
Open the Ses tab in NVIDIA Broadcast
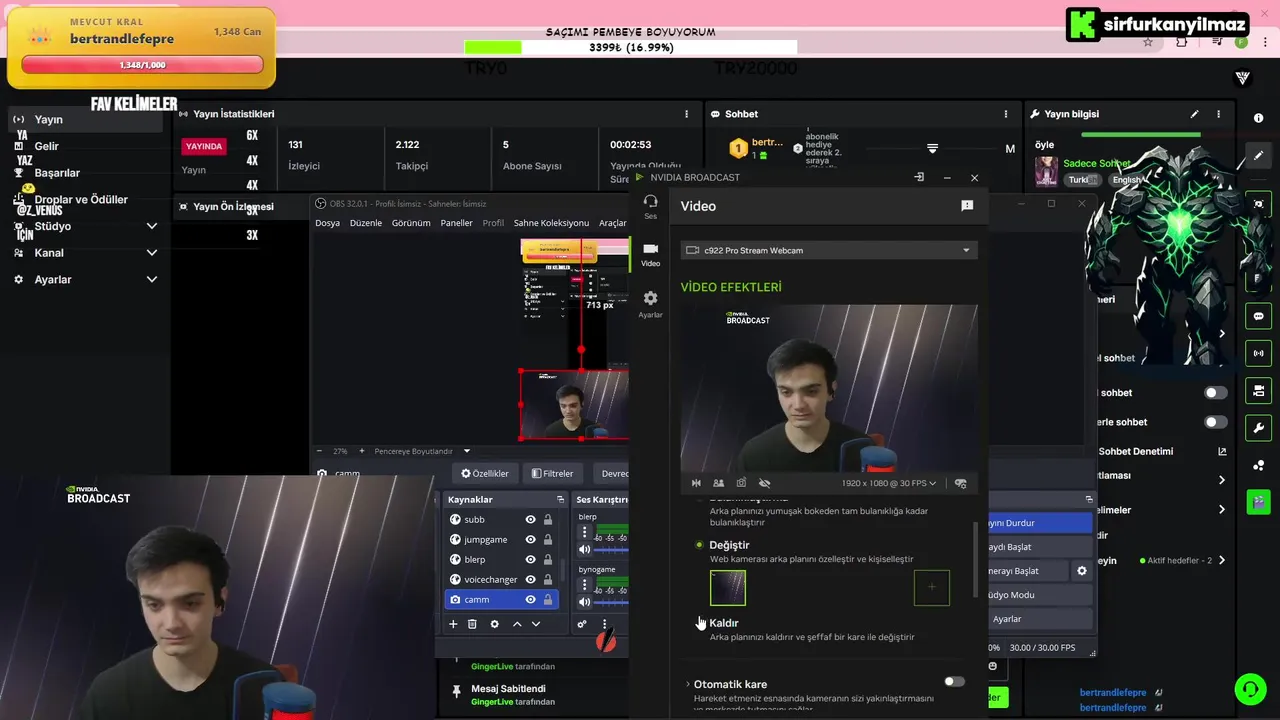tap(650, 207)
